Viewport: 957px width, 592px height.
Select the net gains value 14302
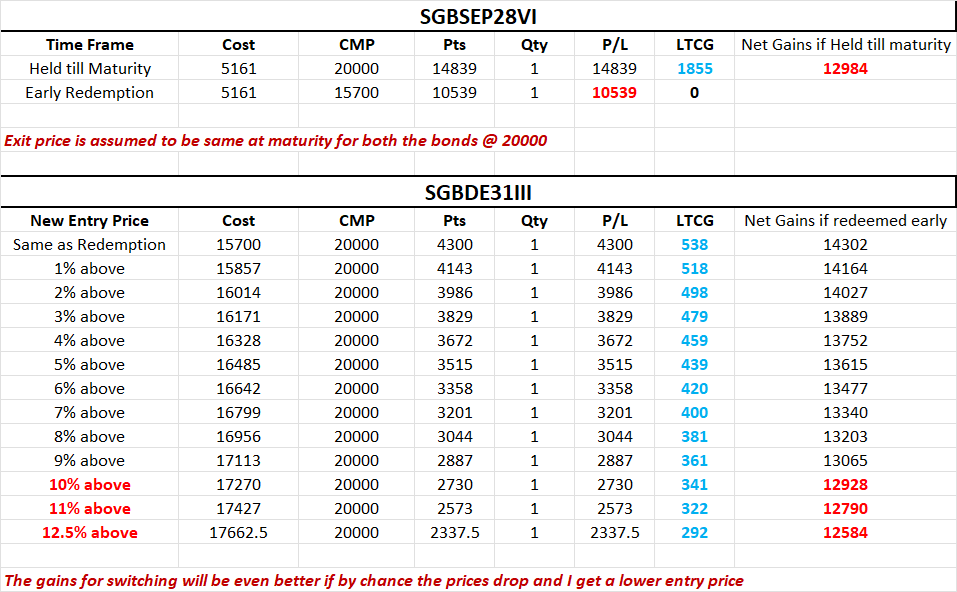pos(845,245)
